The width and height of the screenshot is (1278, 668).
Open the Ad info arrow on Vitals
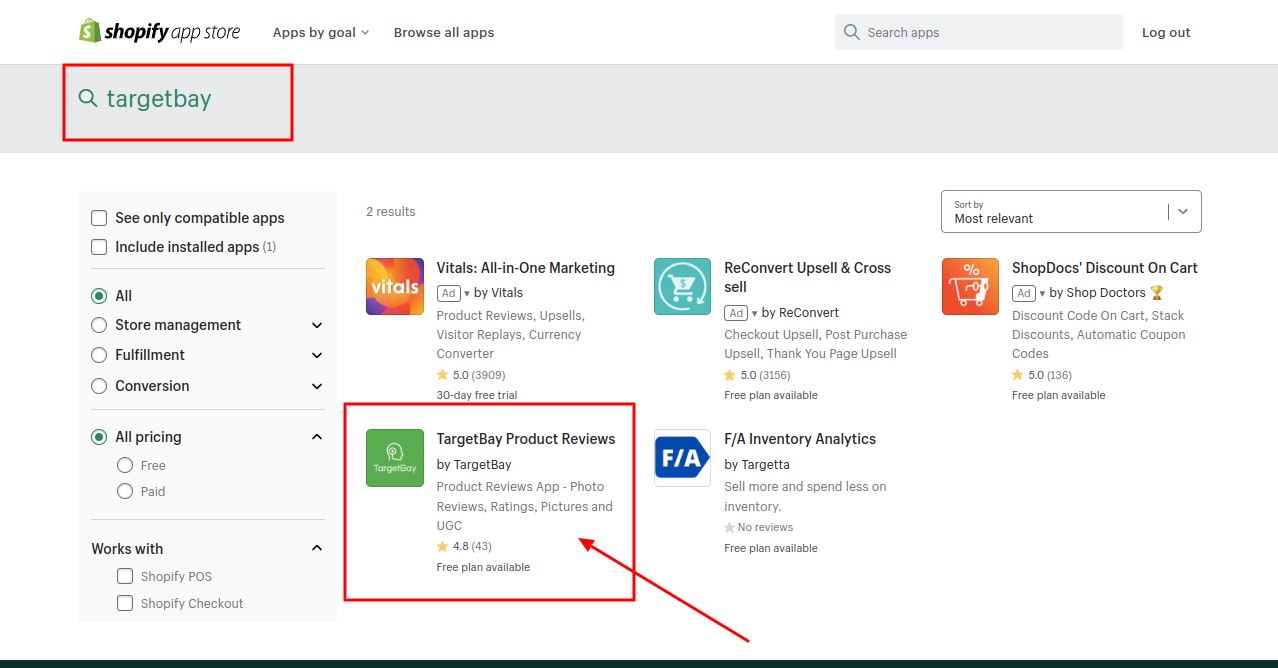pos(467,294)
